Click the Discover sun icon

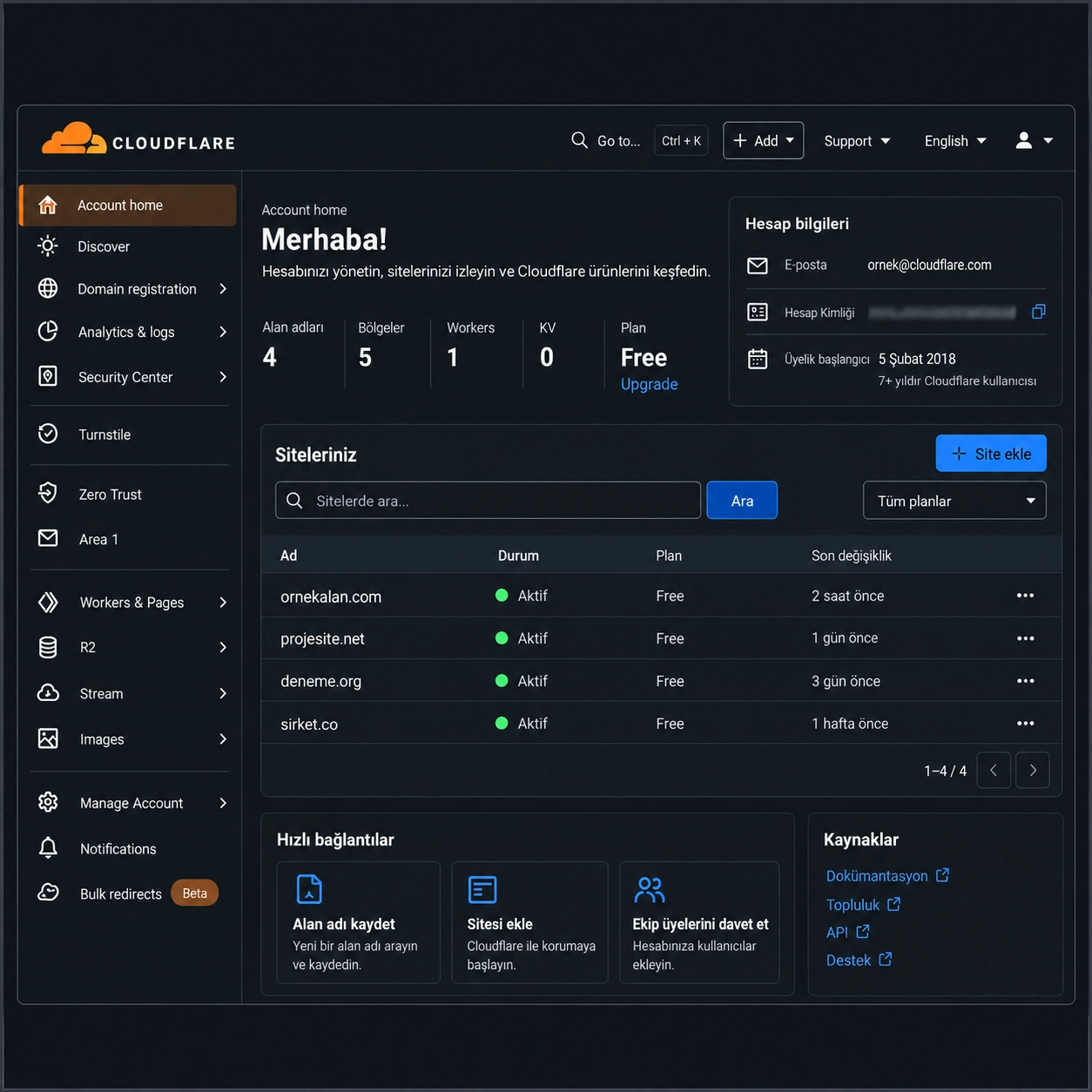coord(48,246)
